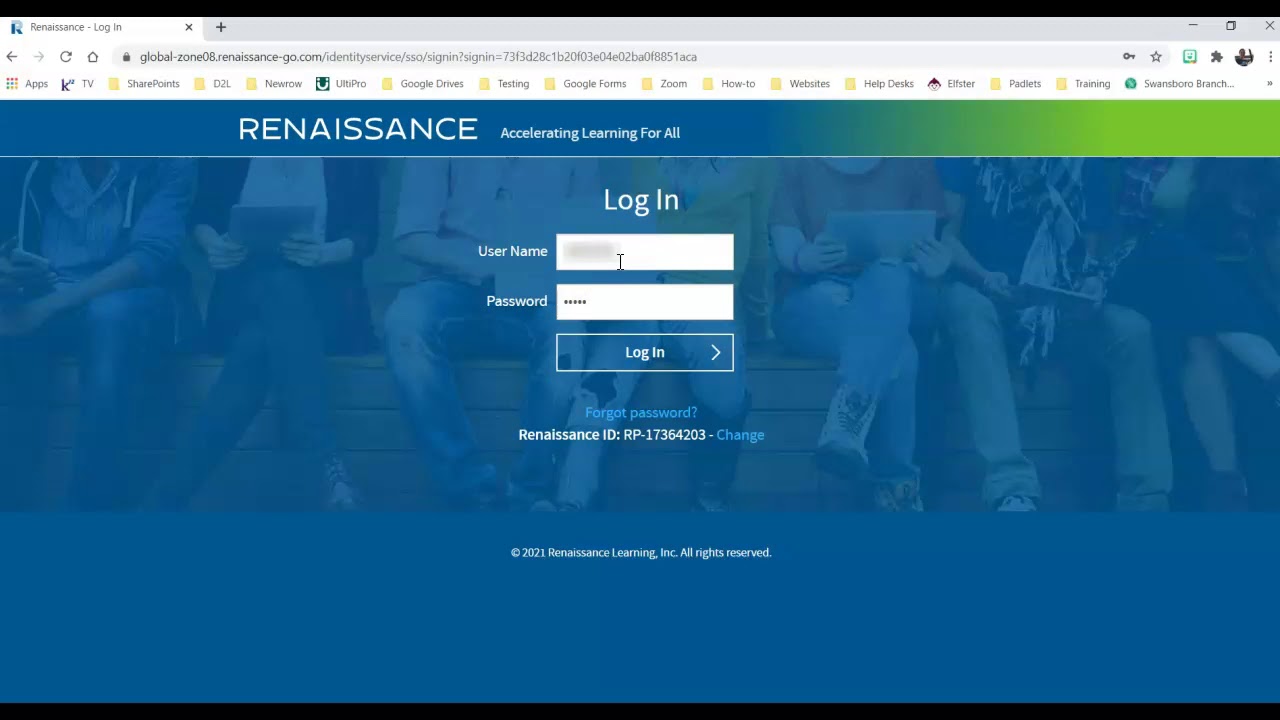This screenshot has width=1280, height=720.
Task: Click Change next to Renaissance ID
Action: click(x=740, y=435)
